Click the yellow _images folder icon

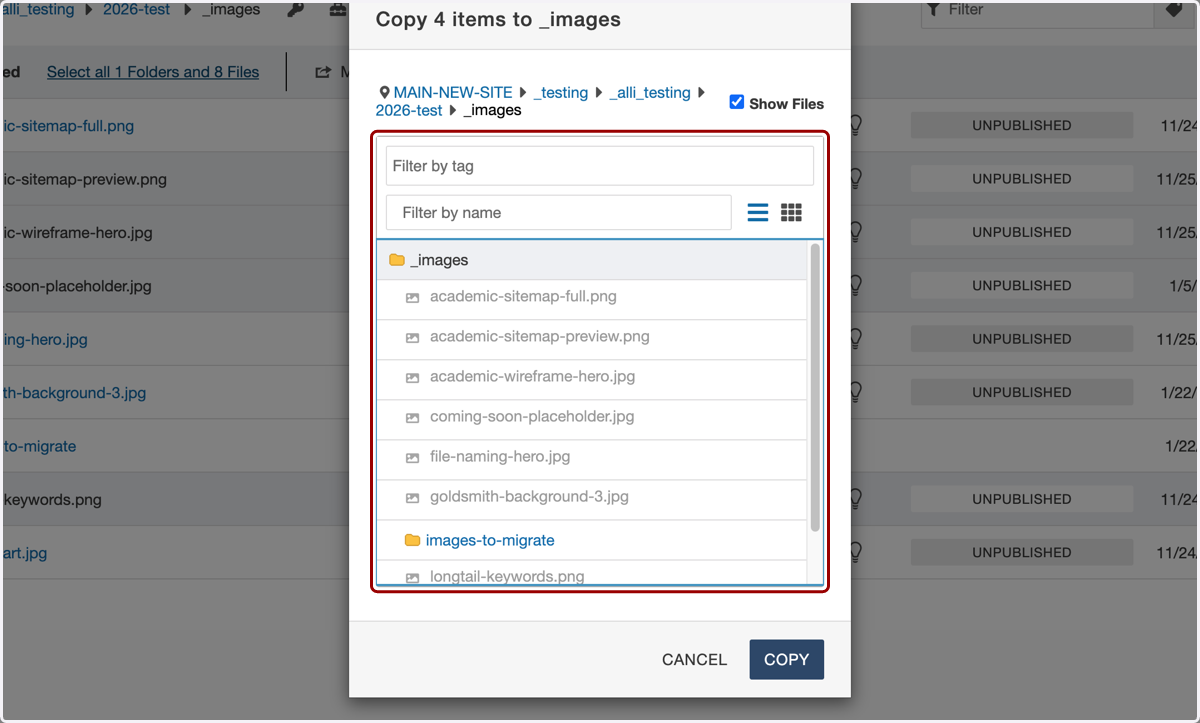point(397,260)
